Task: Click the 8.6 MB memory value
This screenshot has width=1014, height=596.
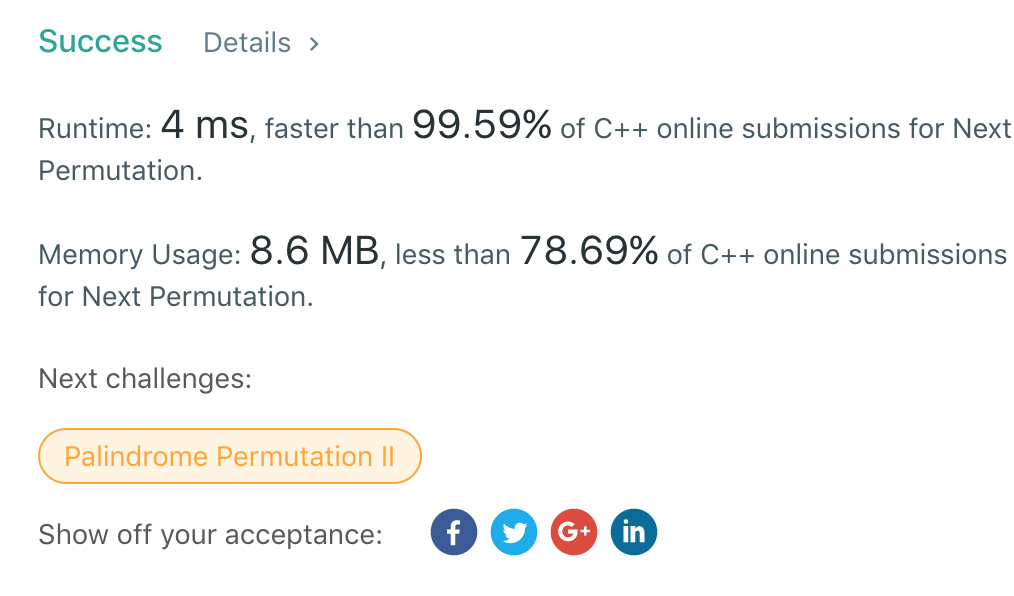Action: click(x=314, y=252)
